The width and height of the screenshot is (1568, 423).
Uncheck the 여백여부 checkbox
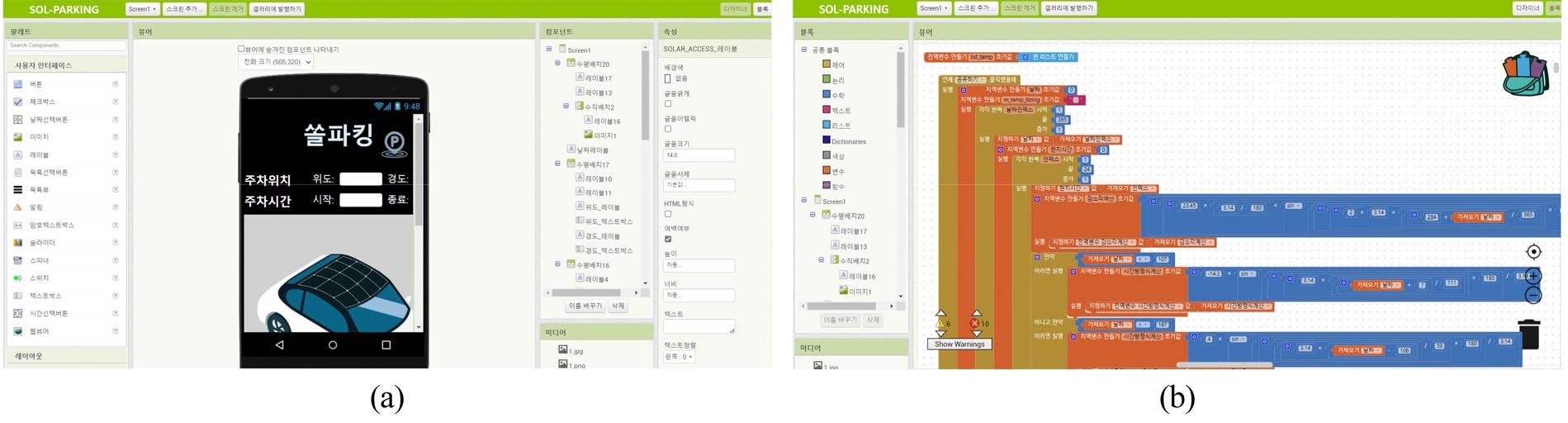pyautogui.click(x=668, y=239)
